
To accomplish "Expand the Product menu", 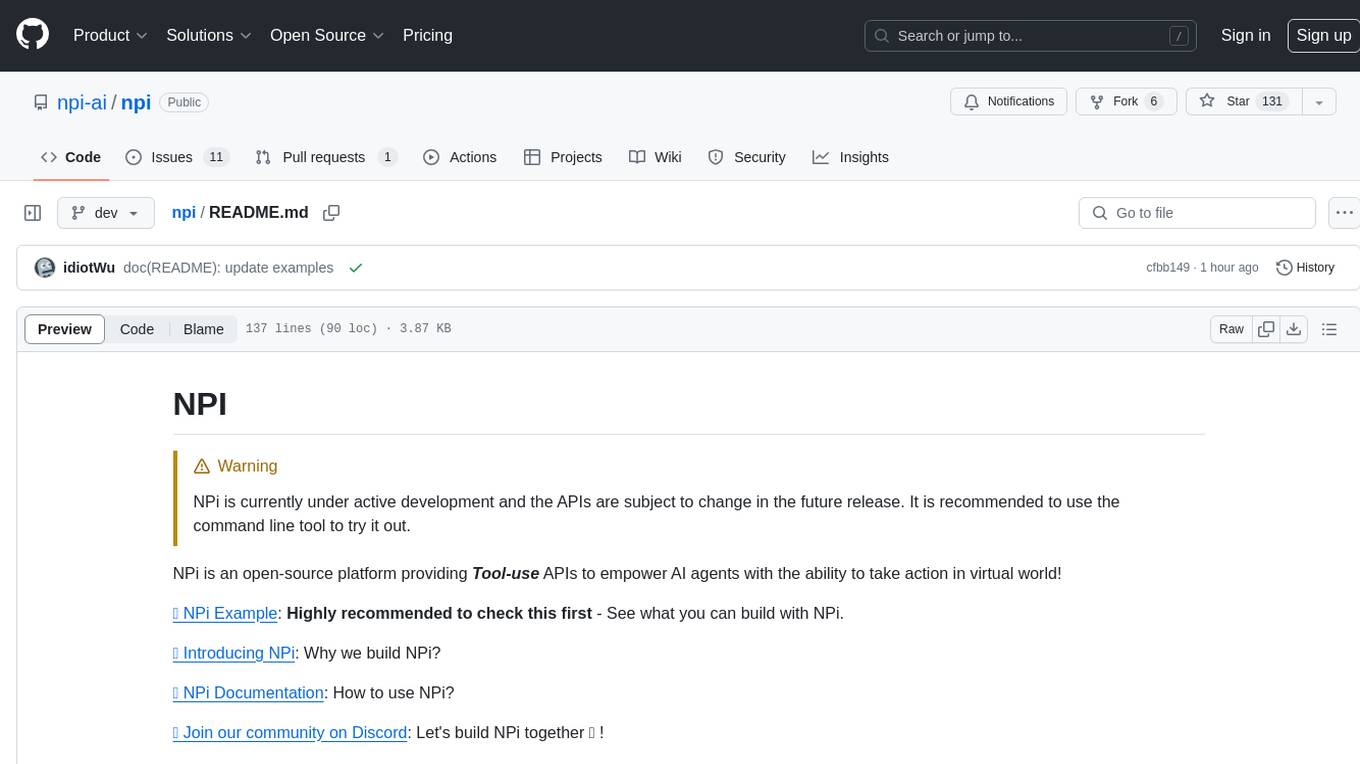I will 110,35.
